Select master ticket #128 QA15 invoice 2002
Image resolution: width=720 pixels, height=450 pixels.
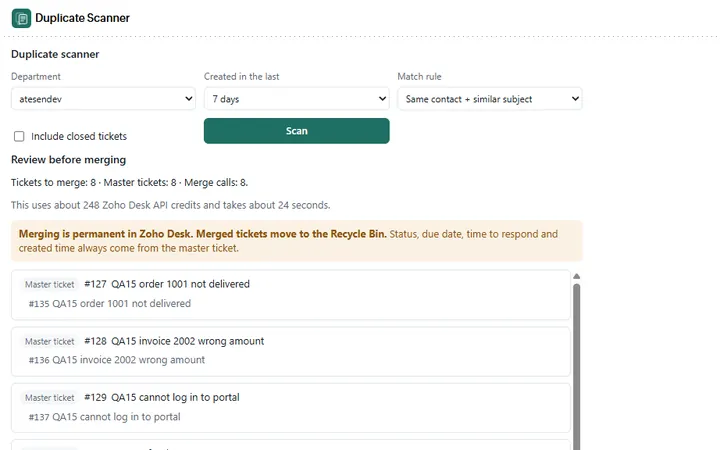click(x=174, y=341)
